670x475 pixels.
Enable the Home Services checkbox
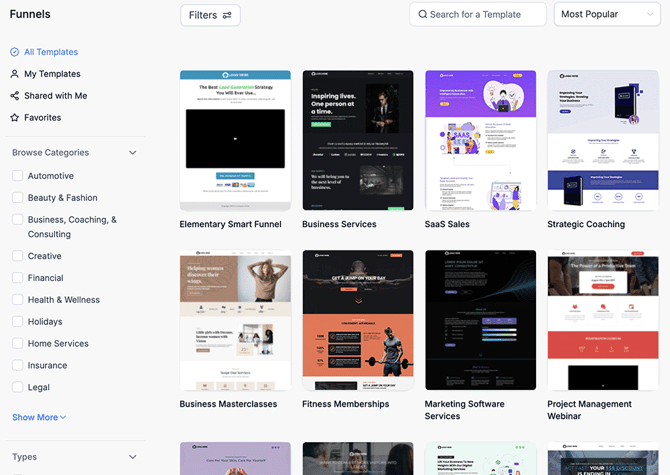click(x=18, y=343)
